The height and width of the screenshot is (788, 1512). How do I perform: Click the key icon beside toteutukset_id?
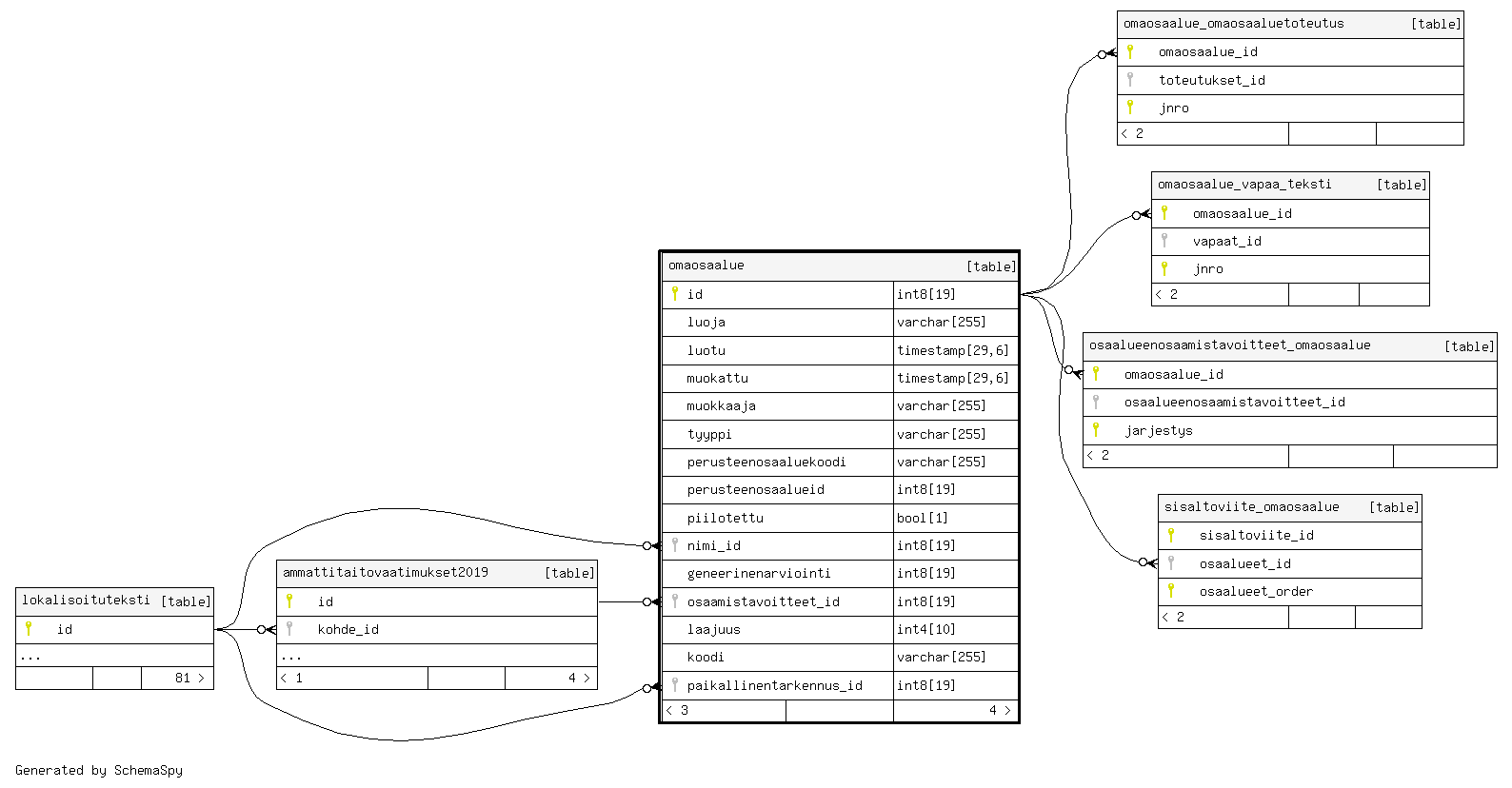[1130, 80]
